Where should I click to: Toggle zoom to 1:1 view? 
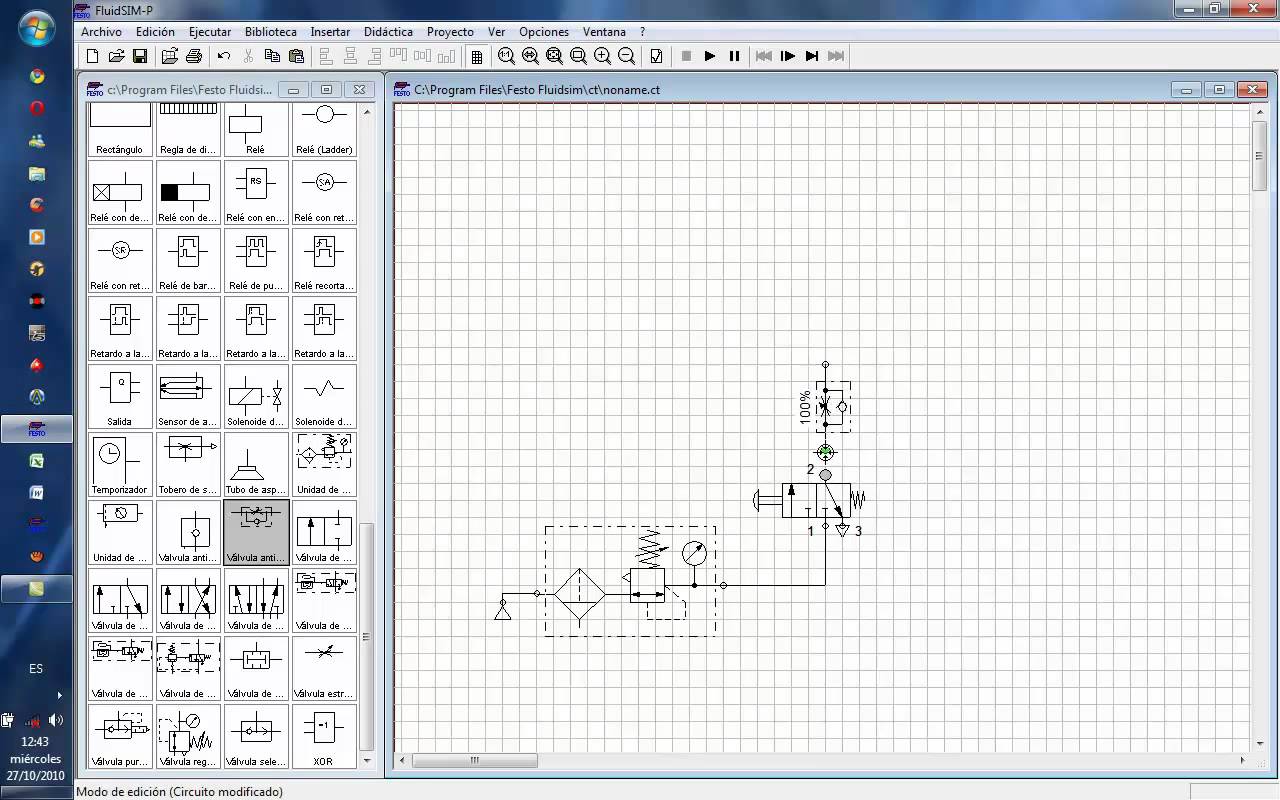click(508, 56)
